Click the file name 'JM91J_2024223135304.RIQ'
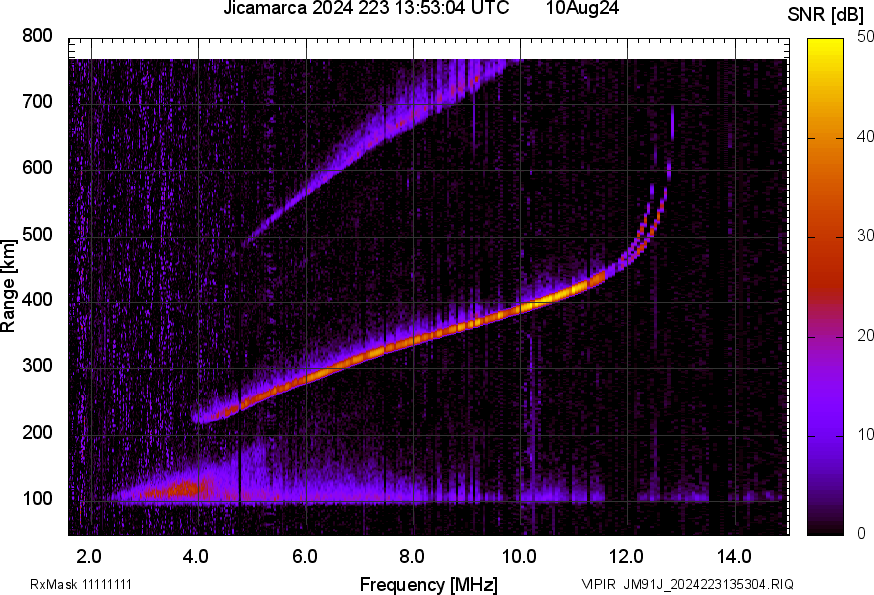This screenshot has width=874, height=595. [708, 584]
